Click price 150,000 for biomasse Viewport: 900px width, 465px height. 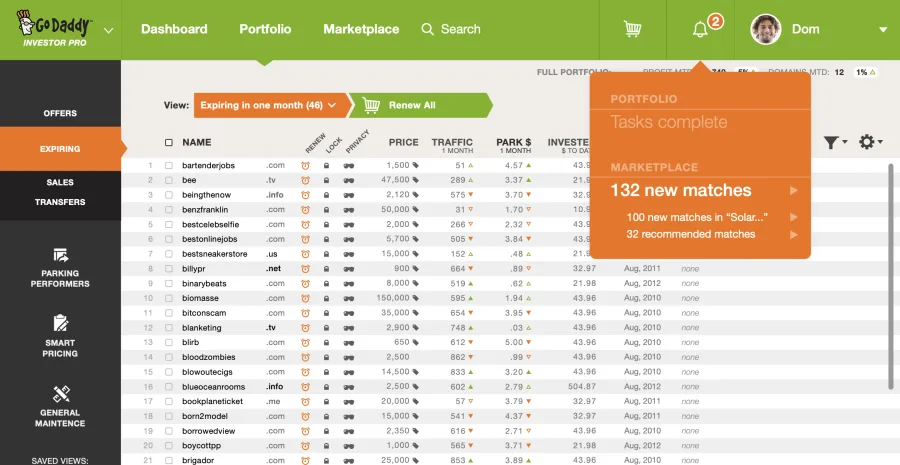coord(393,299)
